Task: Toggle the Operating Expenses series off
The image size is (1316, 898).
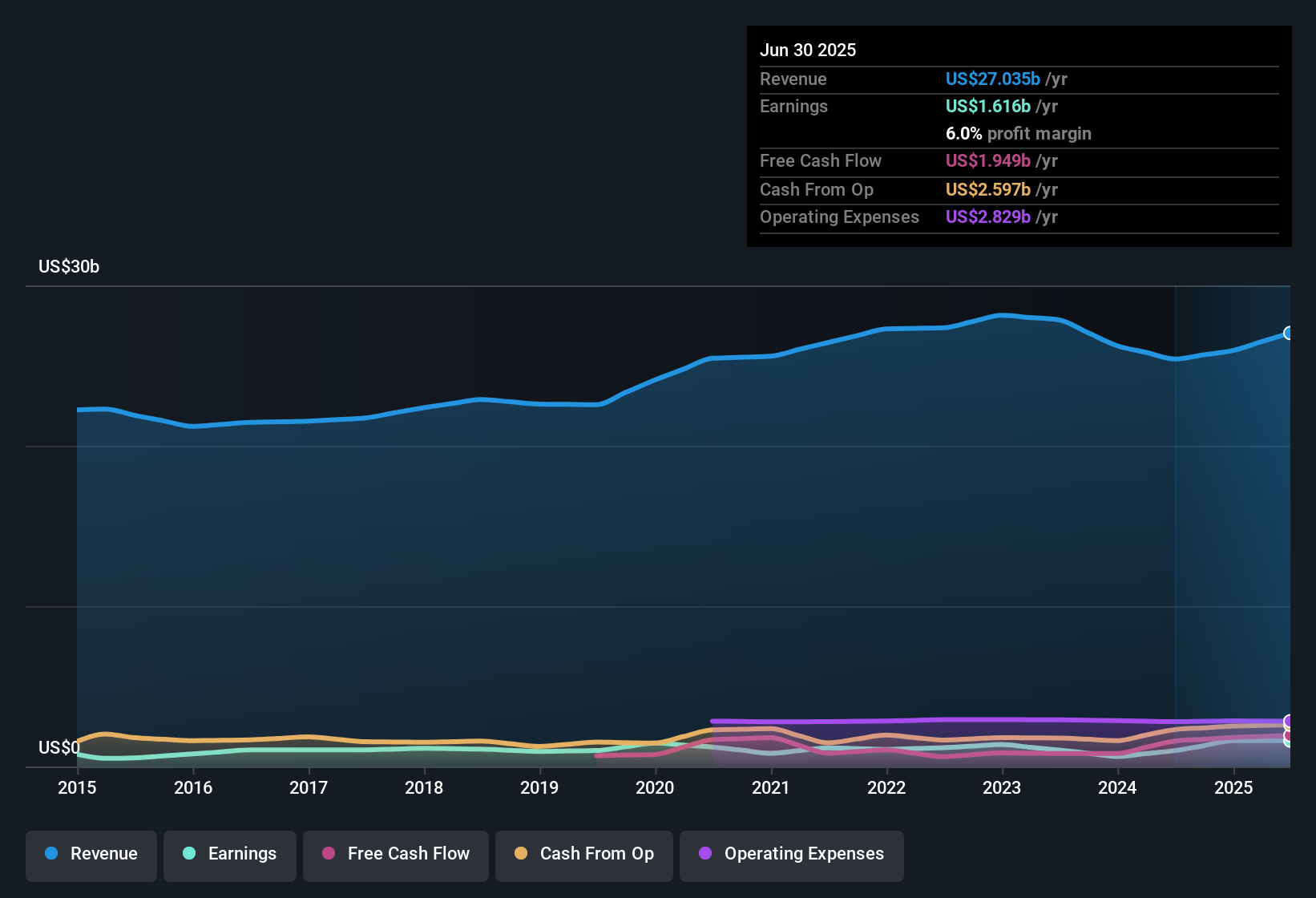Action: (x=791, y=855)
